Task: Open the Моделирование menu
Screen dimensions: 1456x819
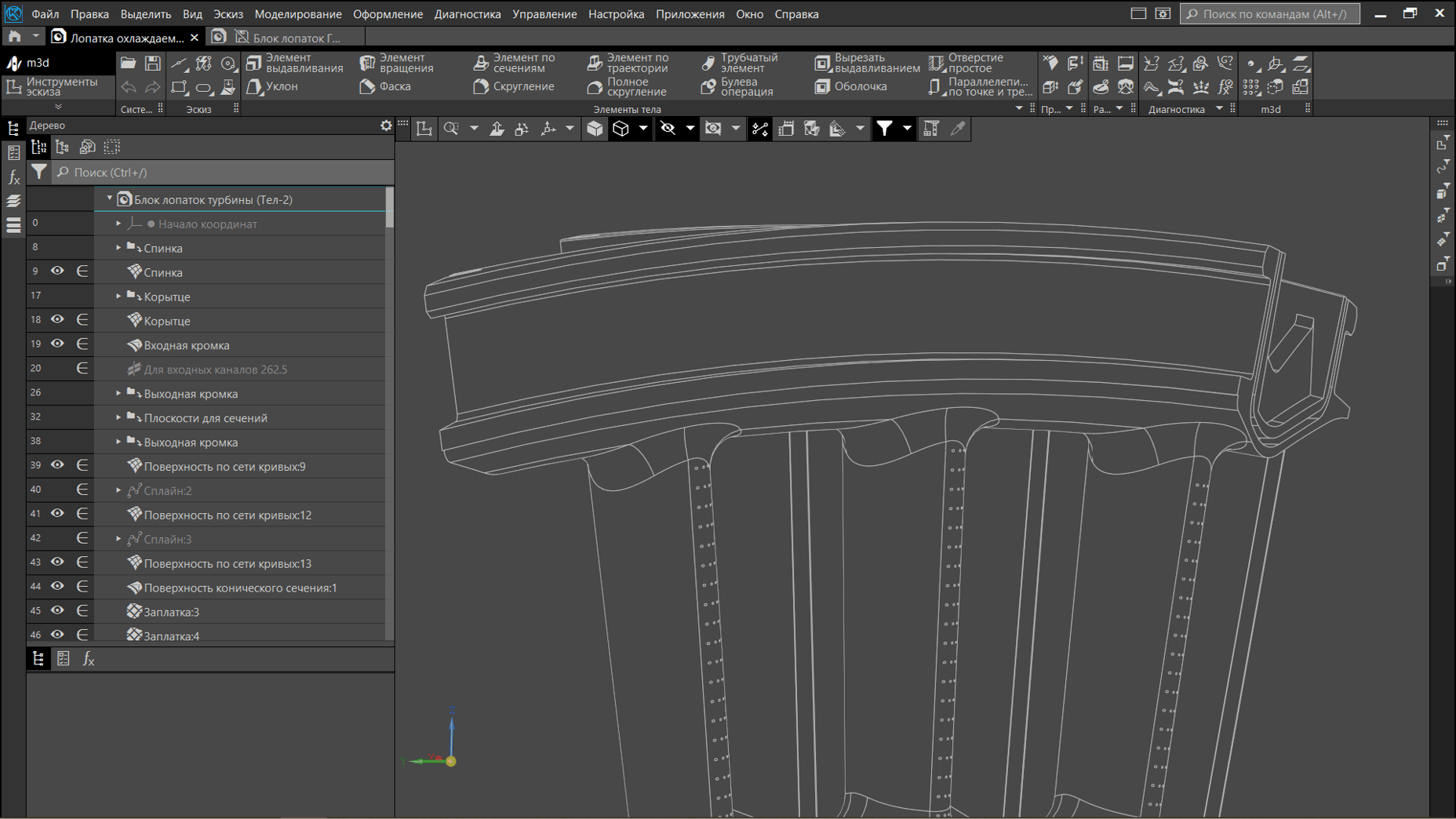Action: (298, 14)
